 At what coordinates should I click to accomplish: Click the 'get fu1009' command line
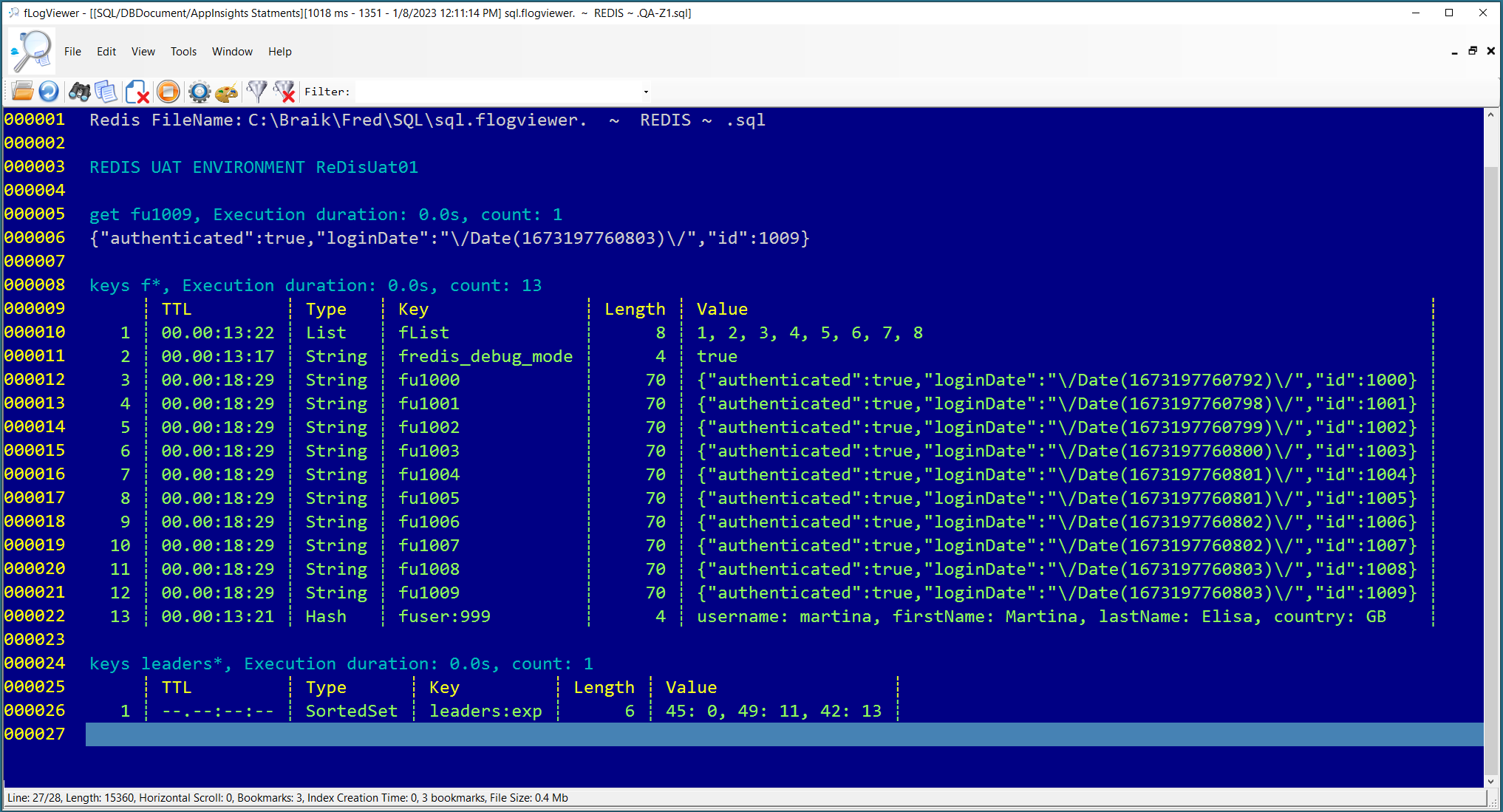(x=326, y=214)
